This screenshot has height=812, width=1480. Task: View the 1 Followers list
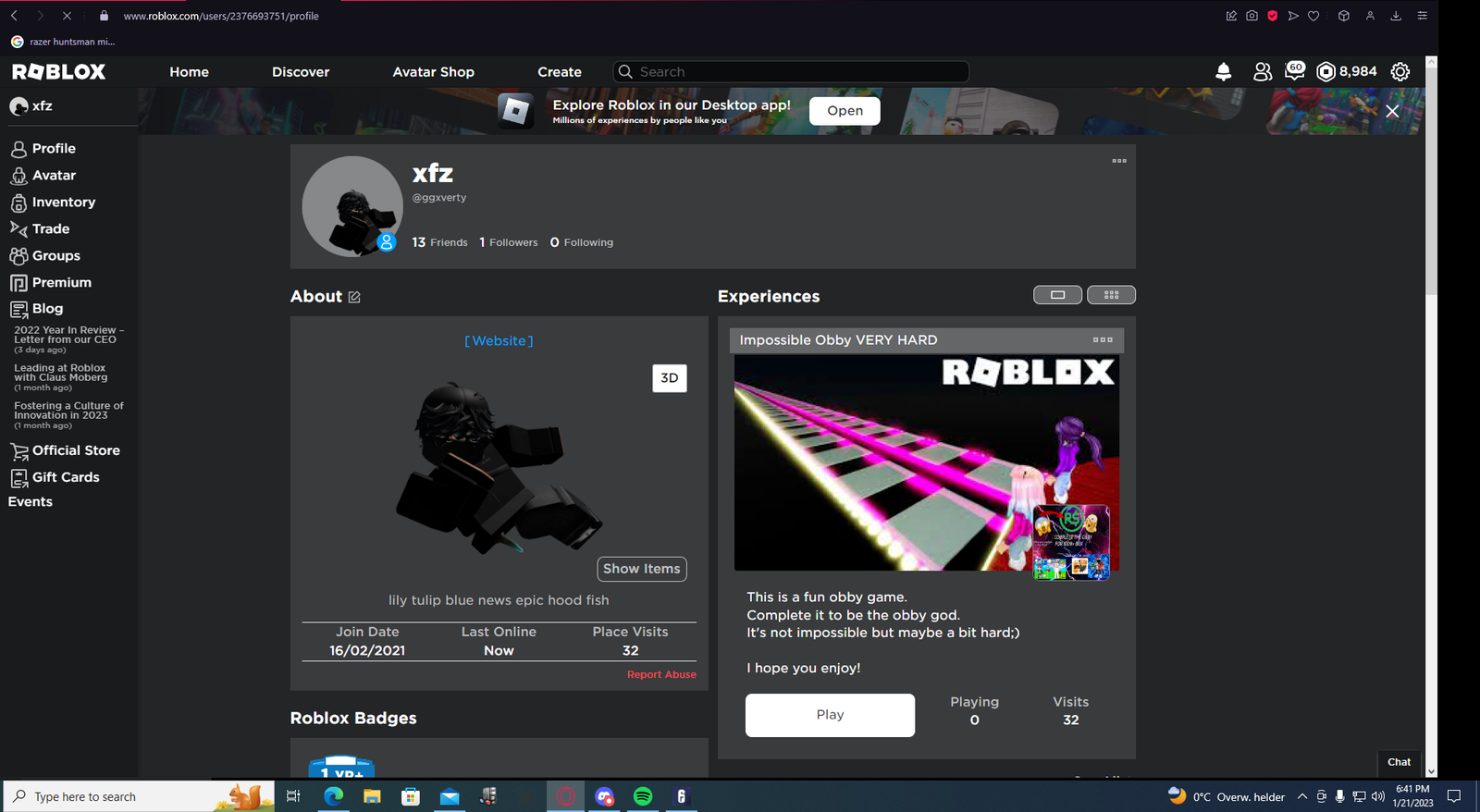pos(508,242)
